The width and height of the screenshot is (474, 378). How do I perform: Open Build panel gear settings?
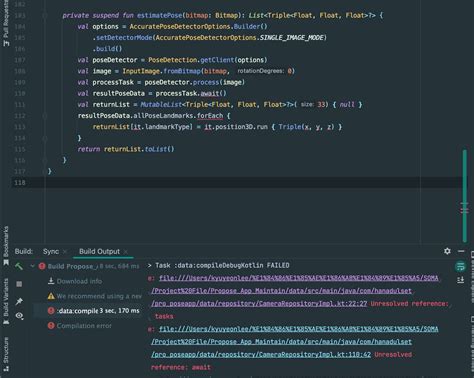(447, 251)
